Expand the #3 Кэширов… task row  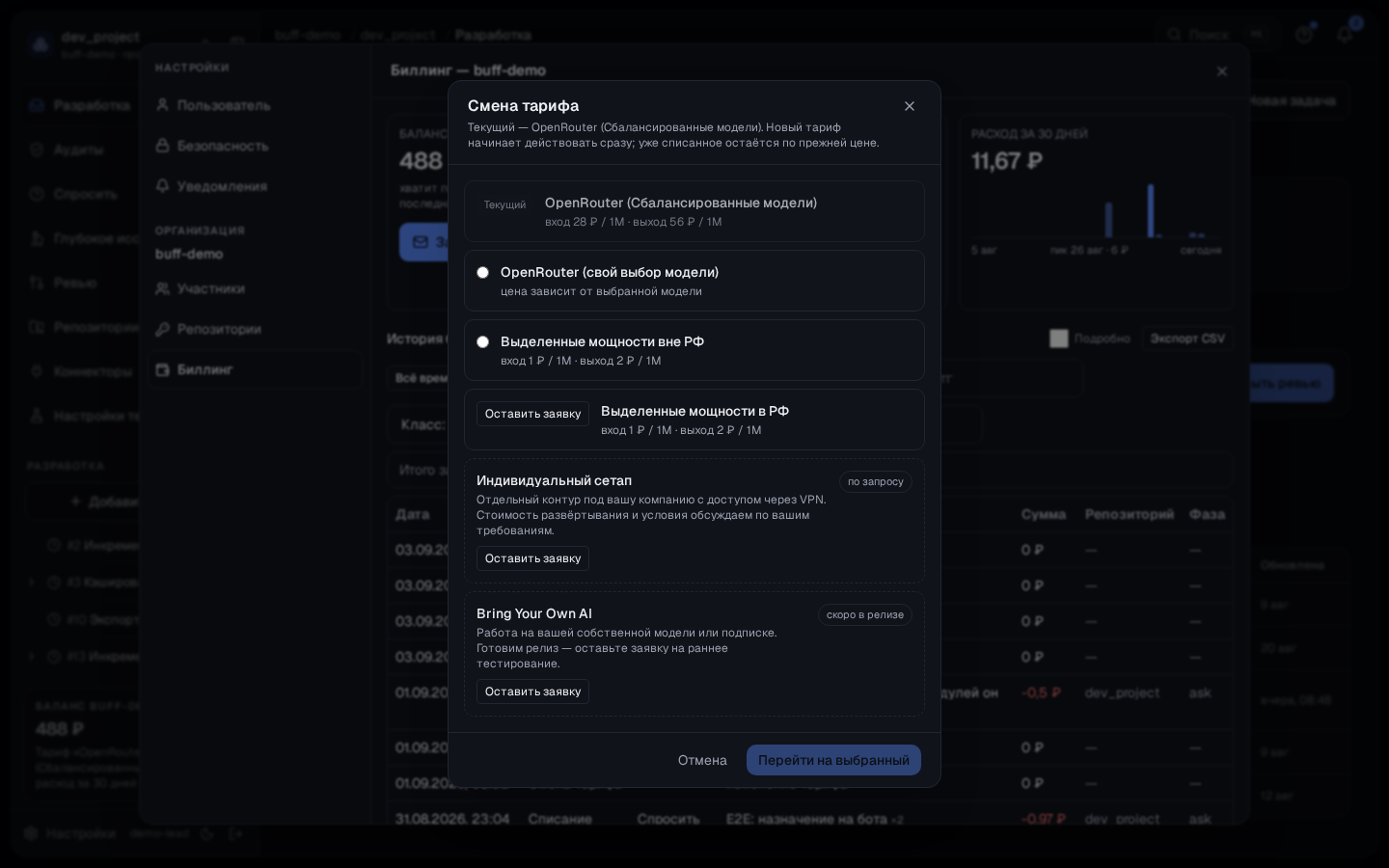click(x=32, y=582)
